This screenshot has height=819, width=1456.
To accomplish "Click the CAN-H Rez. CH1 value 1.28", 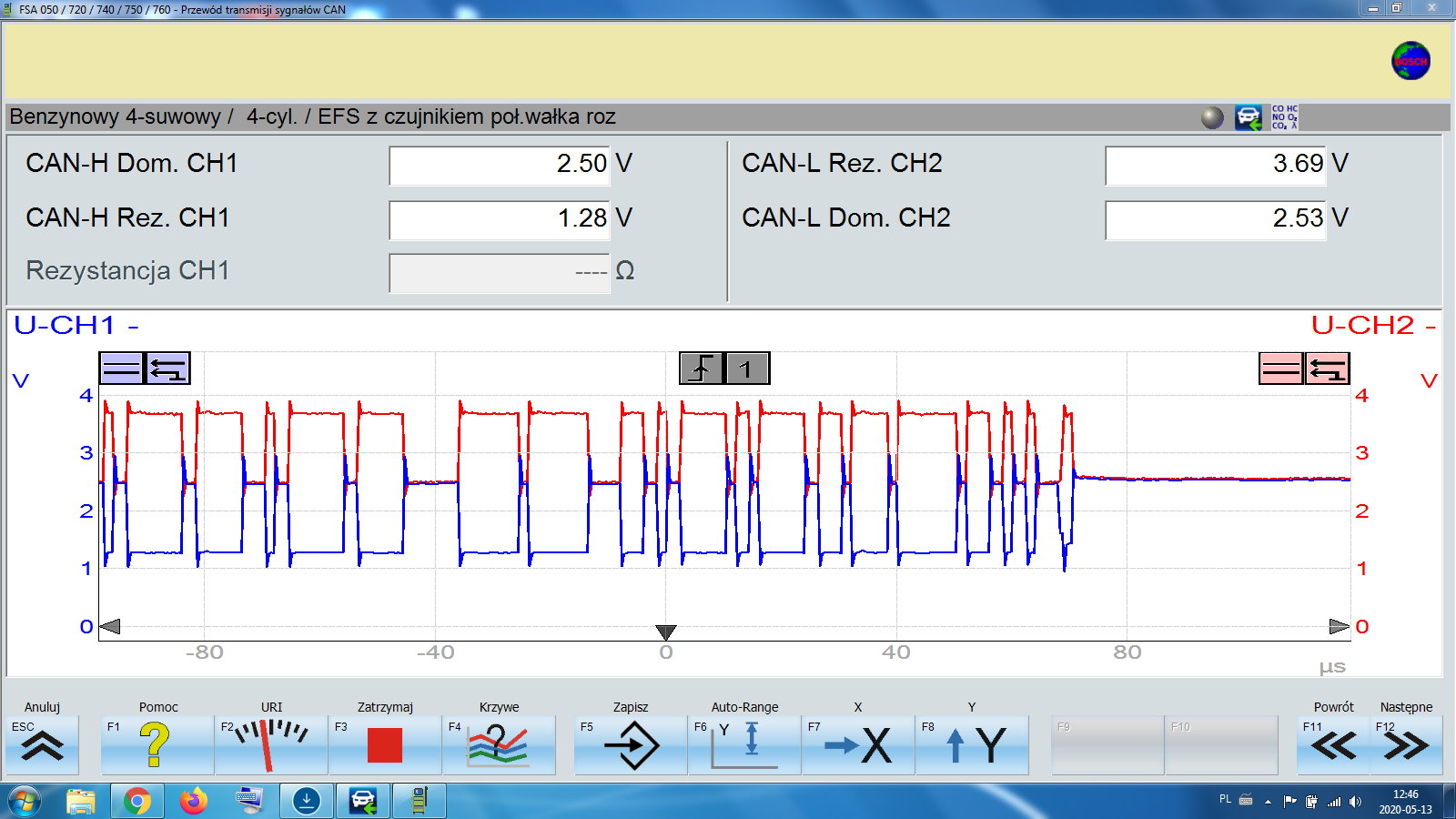I will point(500,219).
